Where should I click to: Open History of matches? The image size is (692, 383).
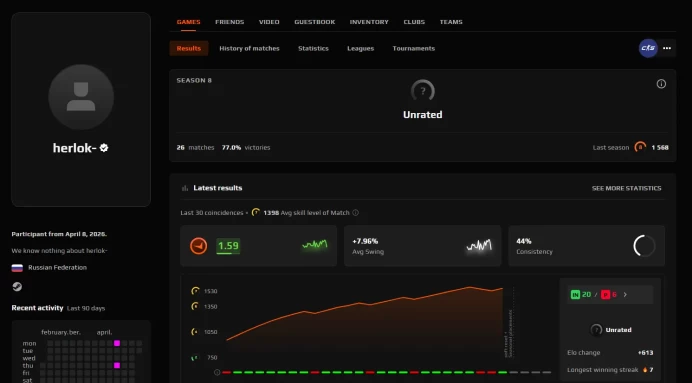tap(249, 49)
